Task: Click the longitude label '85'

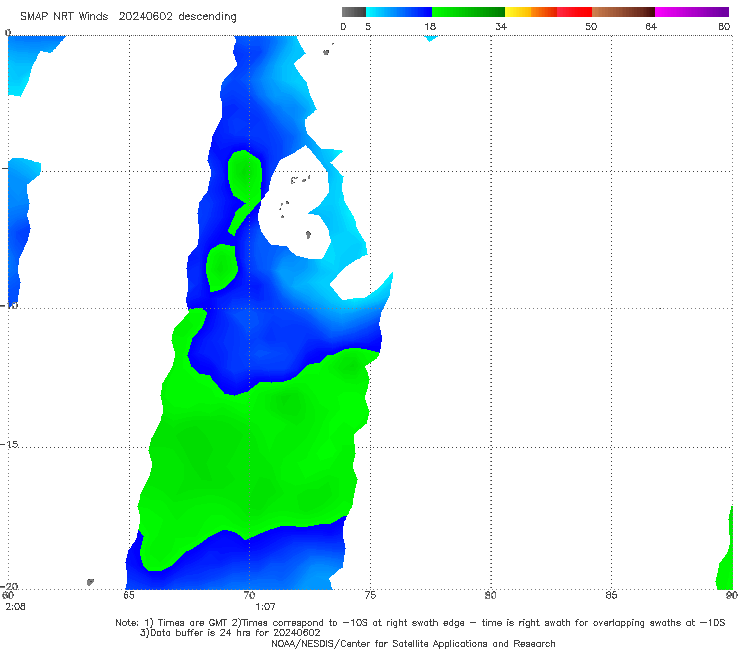Action: (x=611, y=595)
